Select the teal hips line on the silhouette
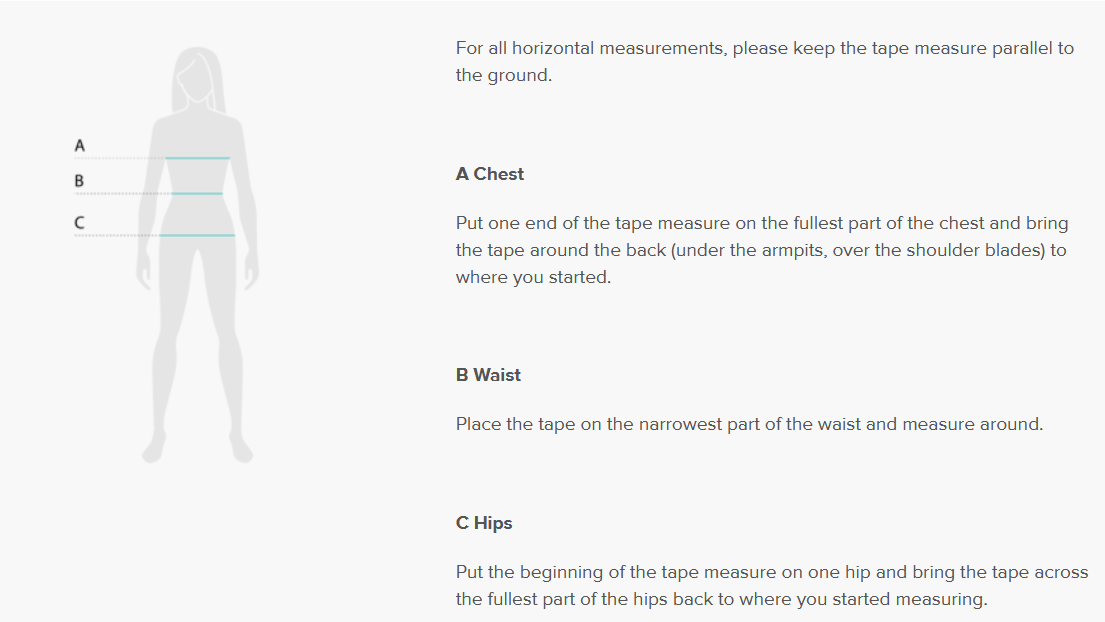1105x622 pixels. click(197, 236)
